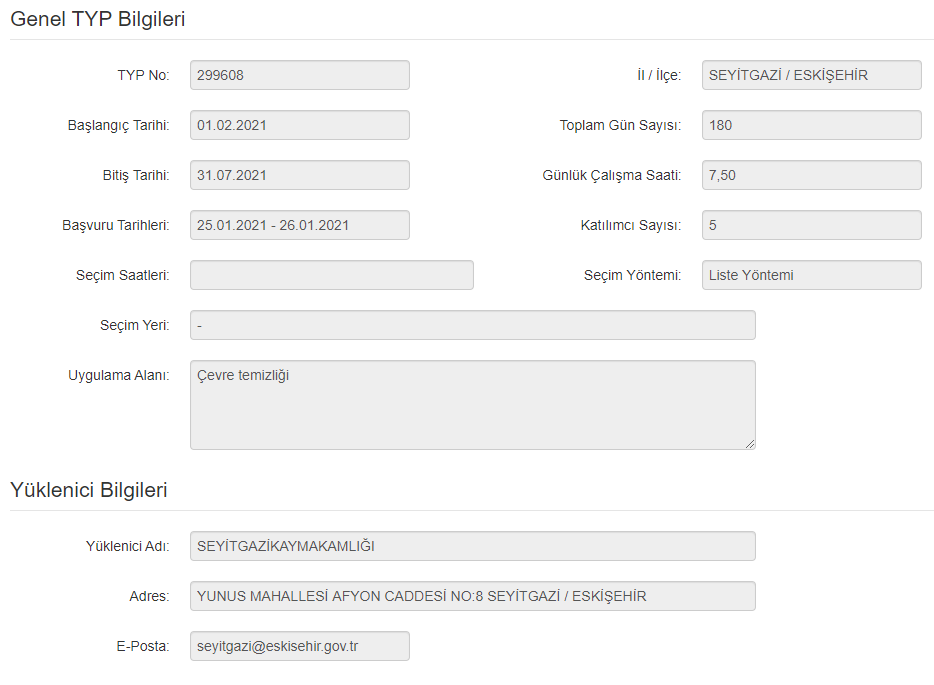The height and width of the screenshot is (685, 934).
Task: Click the Bitiş Tarihi date field
Action: (299, 175)
